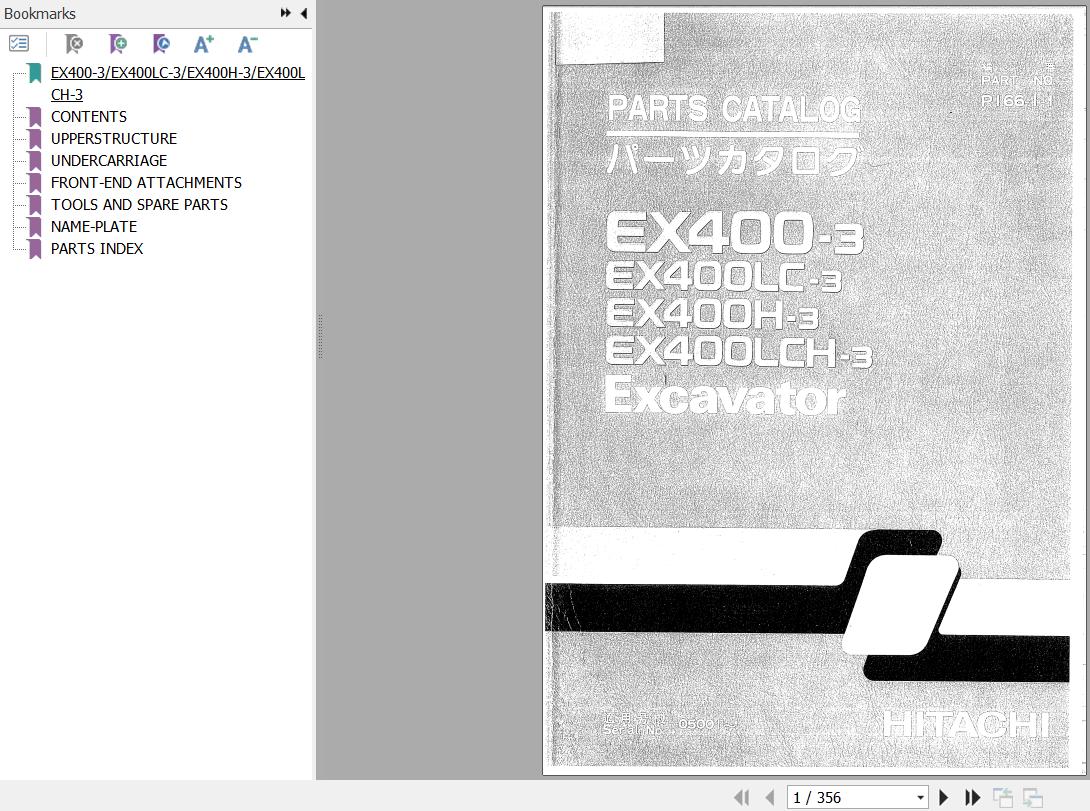Click the delete bookmark icon
The width and height of the screenshot is (1090, 811).
(74, 44)
